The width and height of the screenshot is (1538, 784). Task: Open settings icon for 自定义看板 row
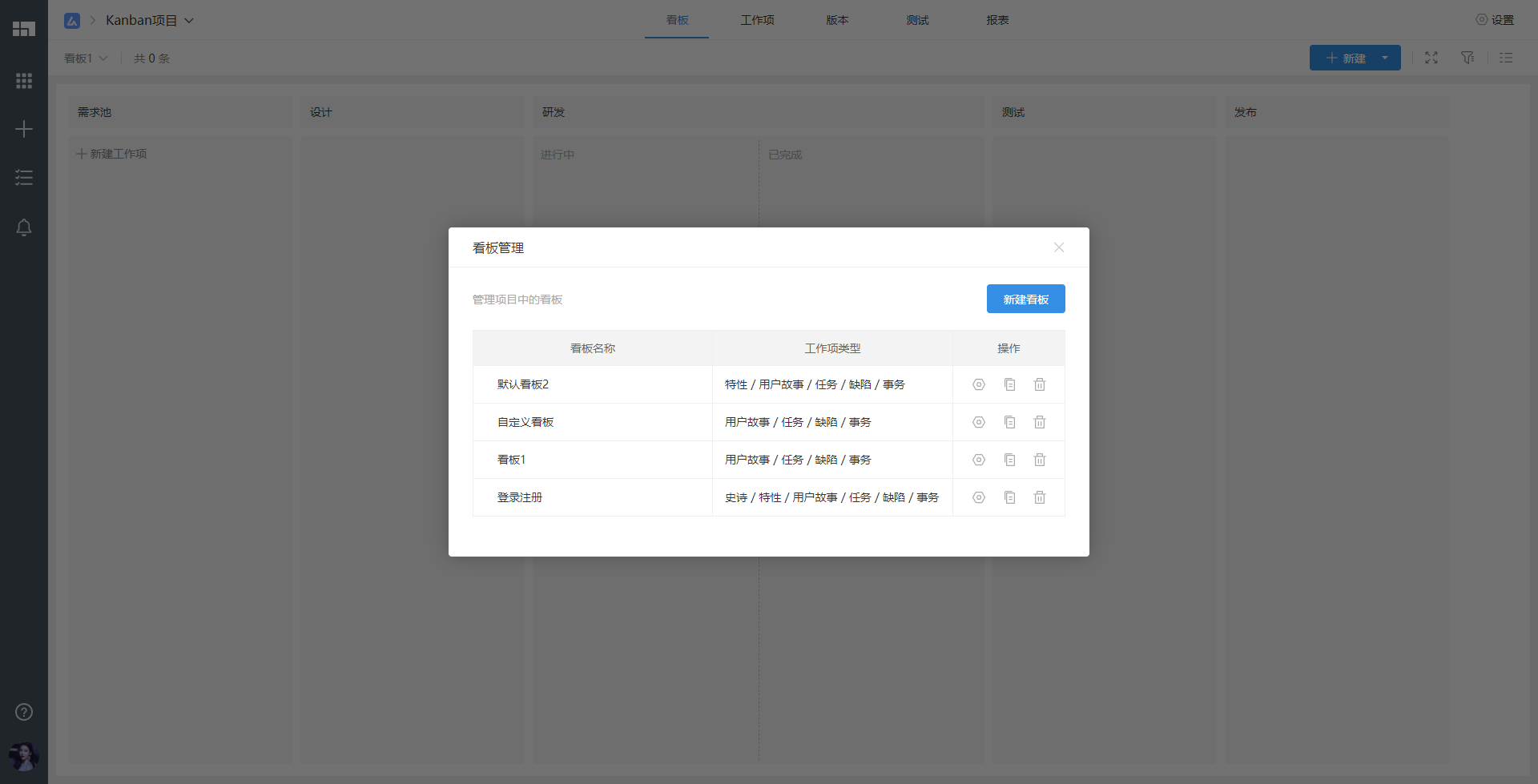tap(979, 422)
